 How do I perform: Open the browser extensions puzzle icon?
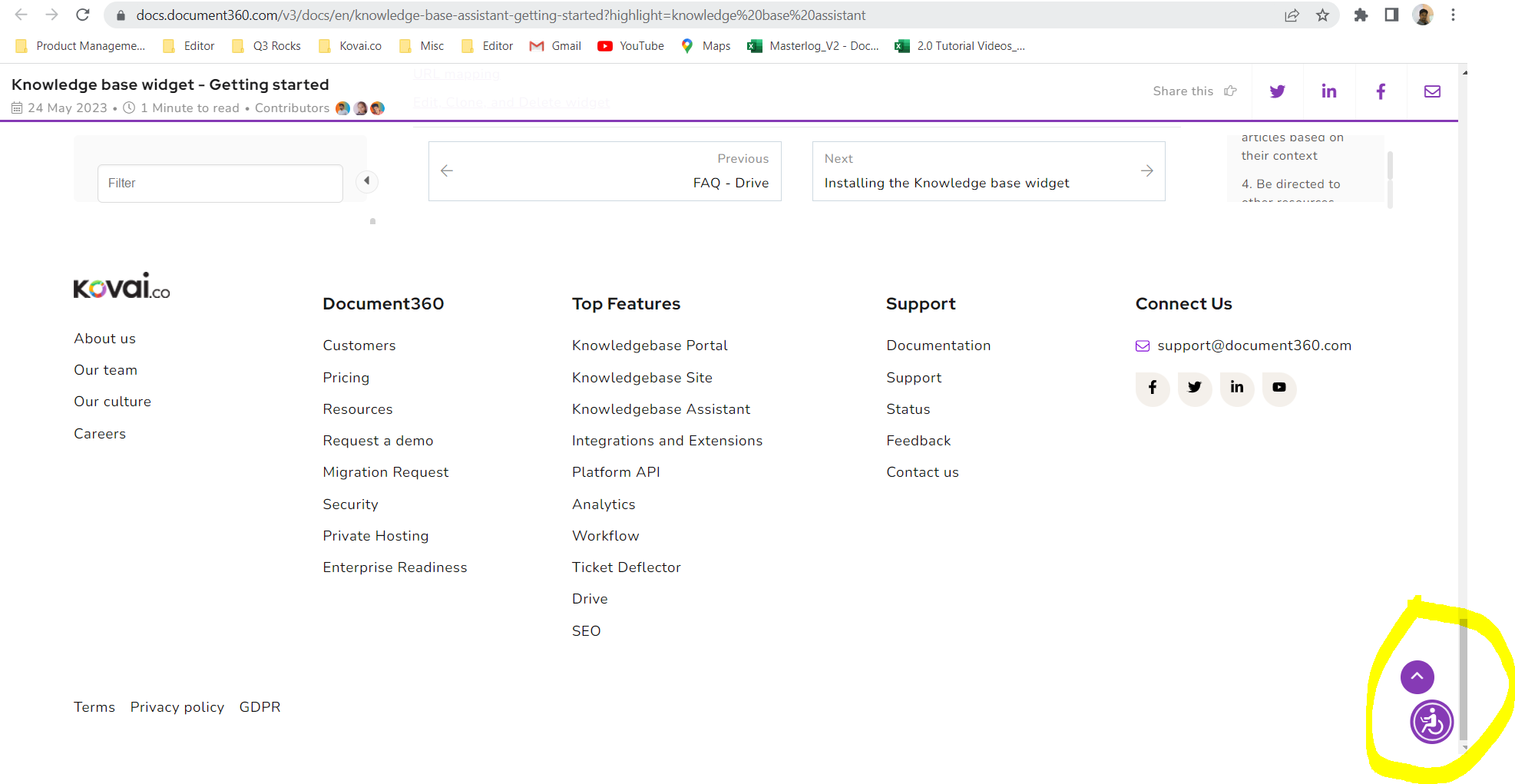1361,15
